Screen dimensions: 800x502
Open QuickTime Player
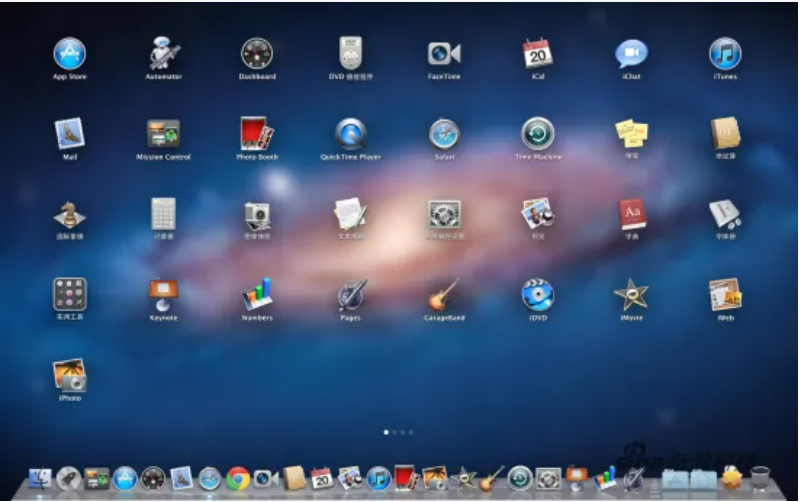350,134
